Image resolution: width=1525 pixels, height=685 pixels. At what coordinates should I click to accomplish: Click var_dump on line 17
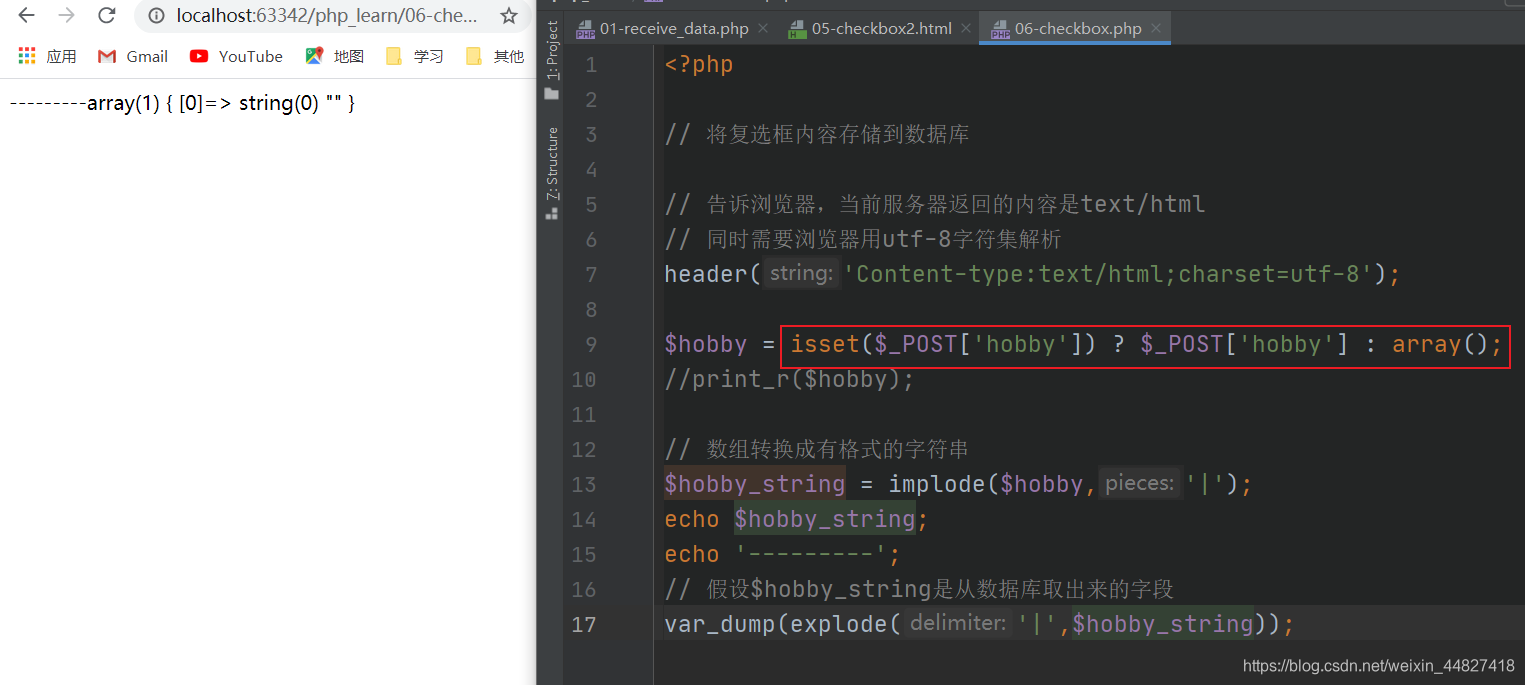(x=720, y=624)
